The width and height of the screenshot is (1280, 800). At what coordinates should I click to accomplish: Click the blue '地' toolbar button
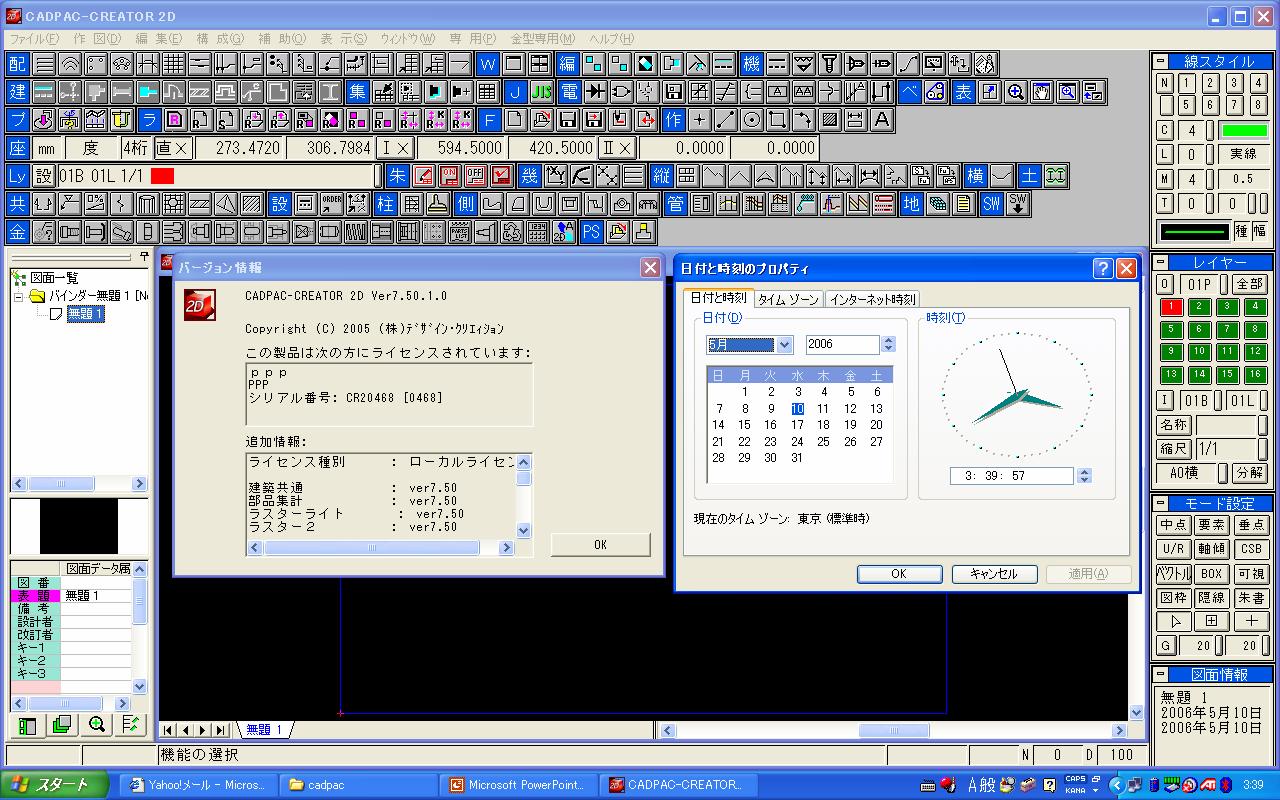coord(911,204)
